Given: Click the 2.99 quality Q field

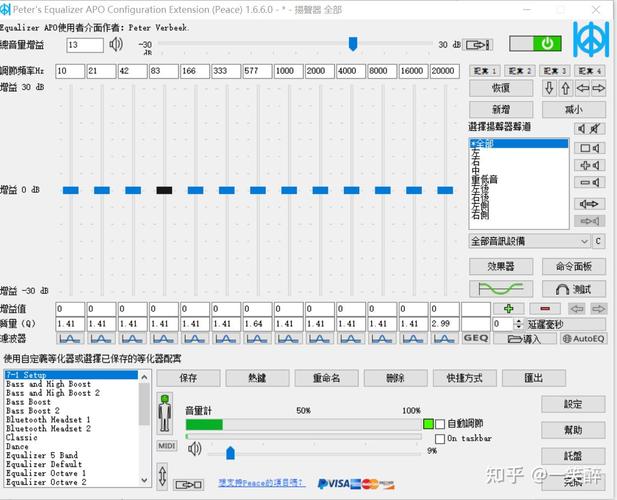Looking at the screenshot, I should point(445,324).
